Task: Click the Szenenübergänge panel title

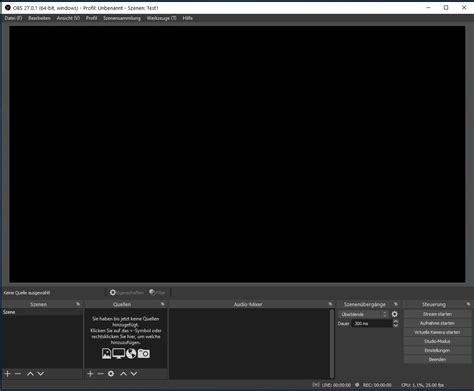Action: [x=365, y=304]
